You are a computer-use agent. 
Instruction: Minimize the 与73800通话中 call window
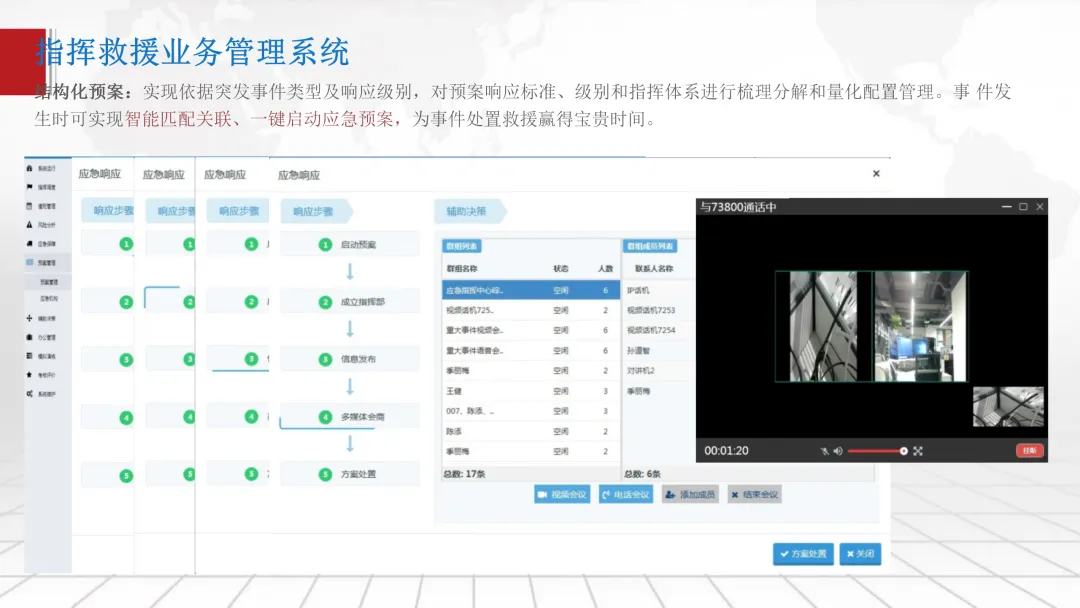[x=1006, y=207]
